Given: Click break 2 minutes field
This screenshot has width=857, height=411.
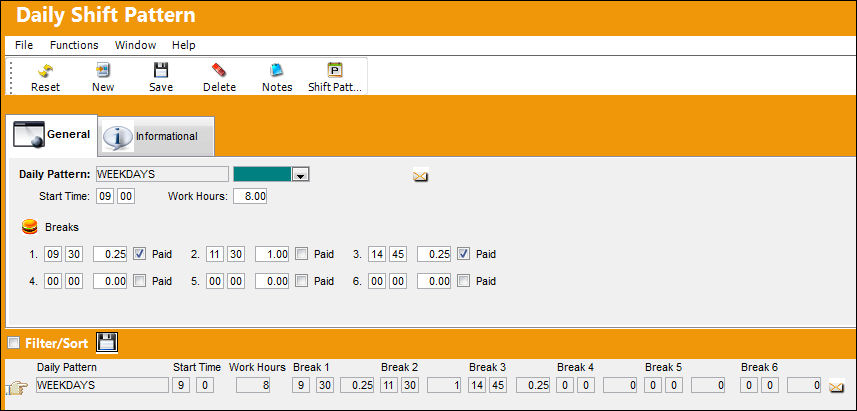Looking at the screenshot, I should tap(236, 254).
